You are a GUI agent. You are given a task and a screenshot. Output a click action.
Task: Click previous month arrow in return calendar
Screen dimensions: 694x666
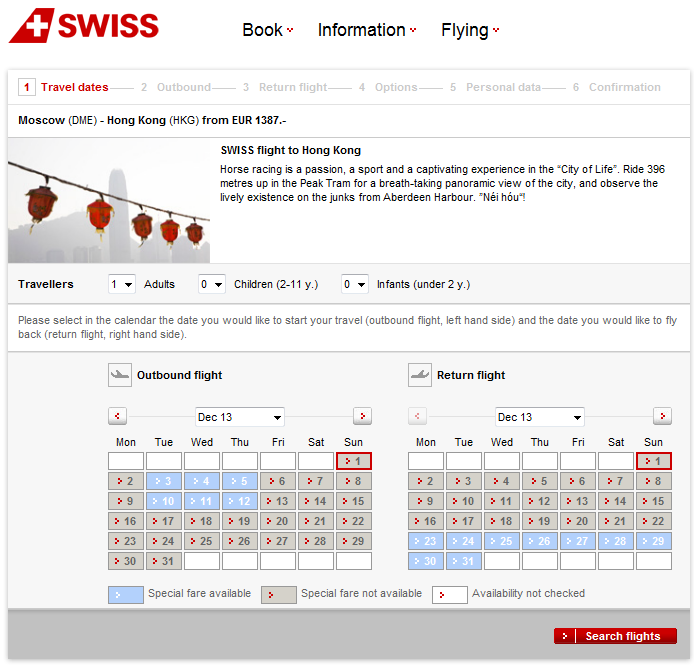tap(417, 416)
